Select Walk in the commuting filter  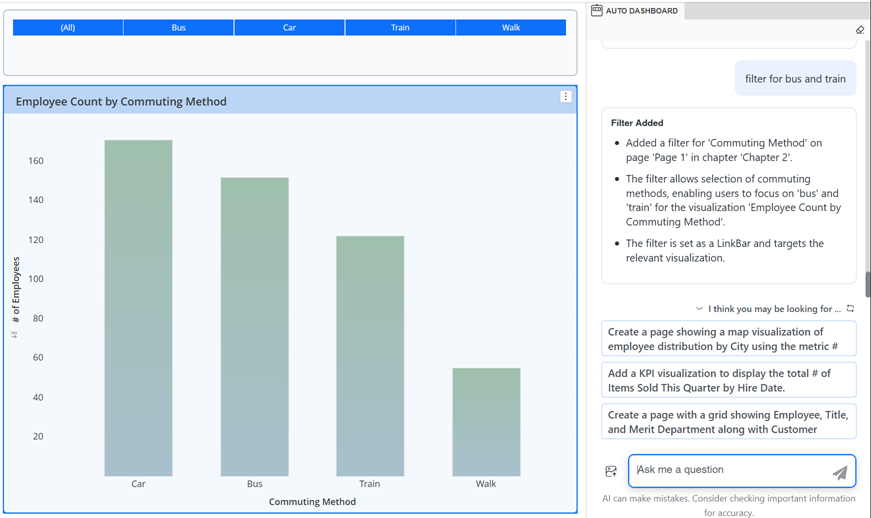pyautogui.click(x=511, y=28)
